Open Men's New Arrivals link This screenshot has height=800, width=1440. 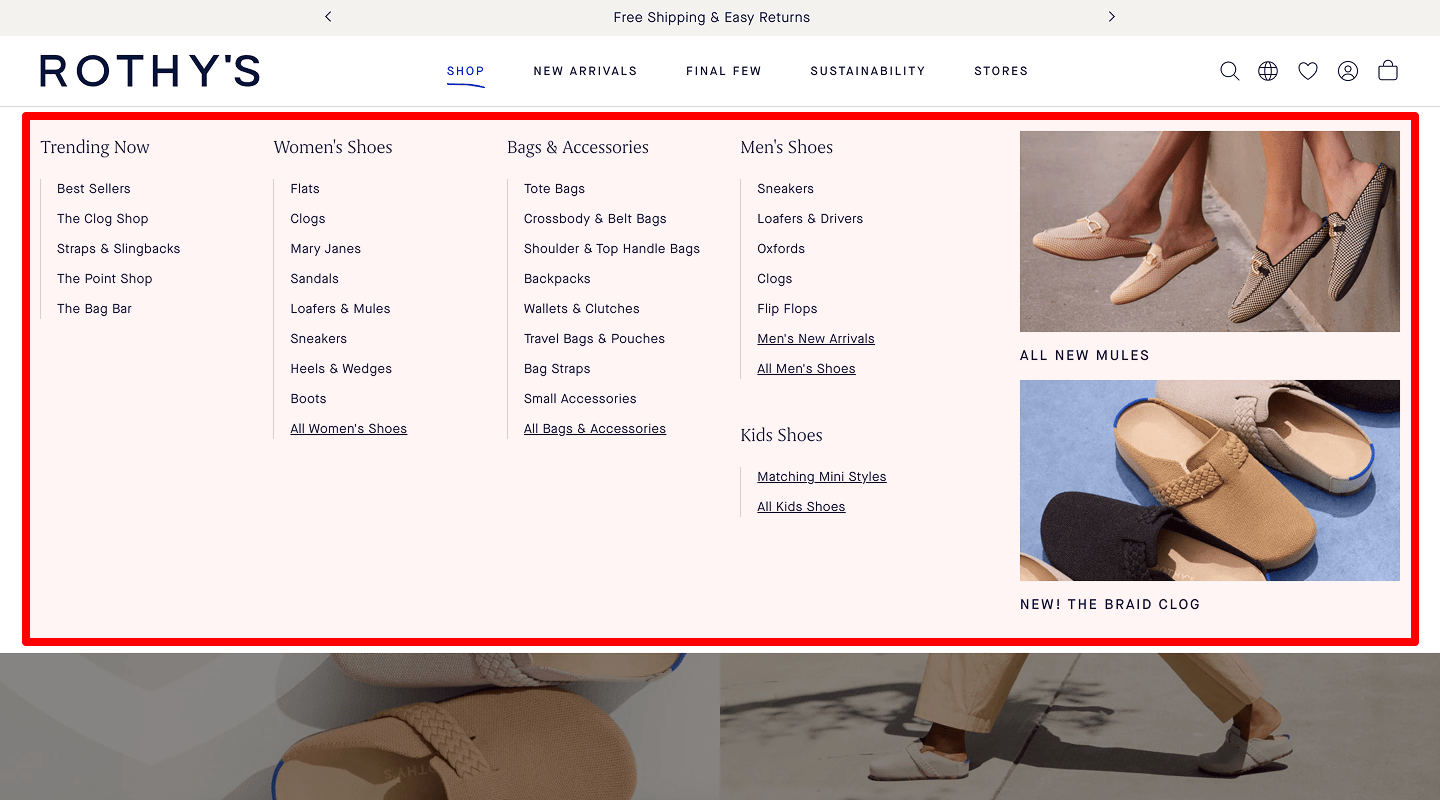coord(815,338)
